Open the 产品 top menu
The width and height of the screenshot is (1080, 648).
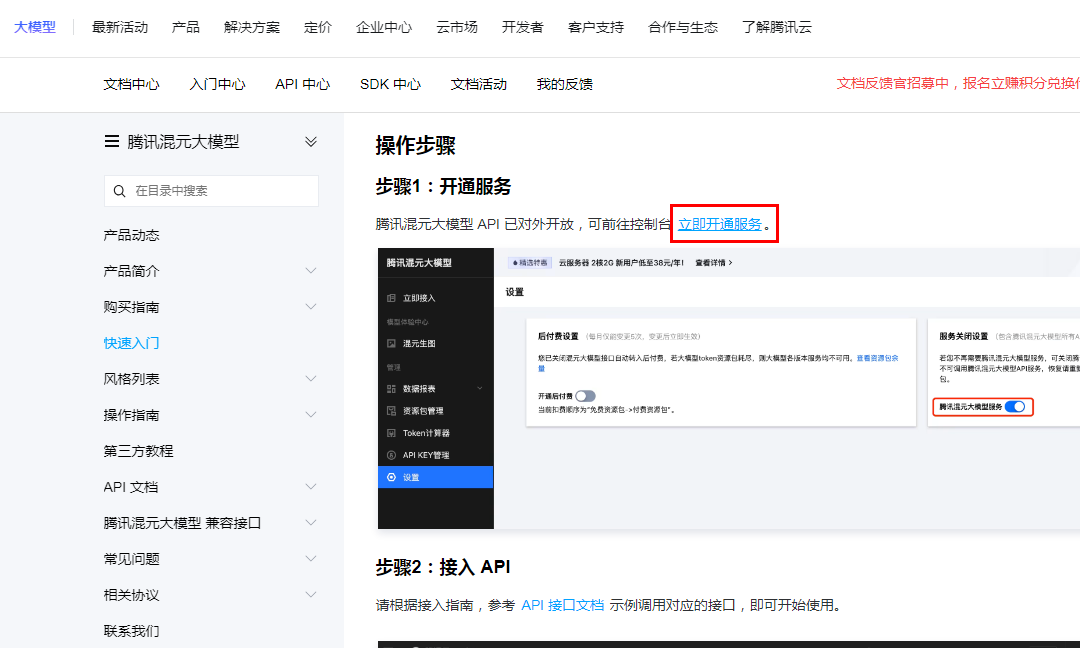tap(185, 27)
